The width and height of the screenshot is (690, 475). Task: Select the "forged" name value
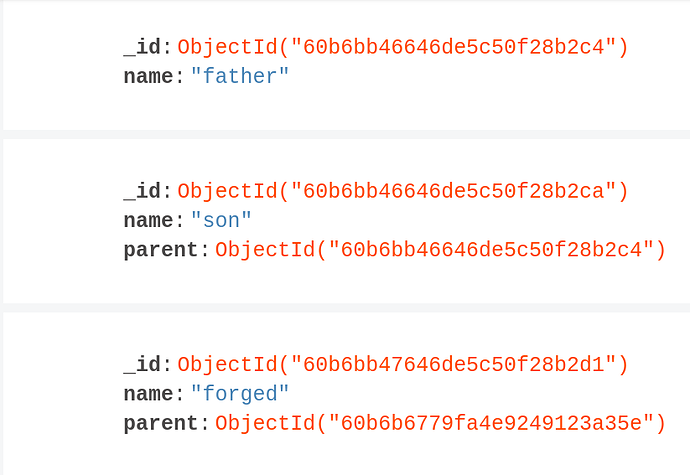(240, 394)
